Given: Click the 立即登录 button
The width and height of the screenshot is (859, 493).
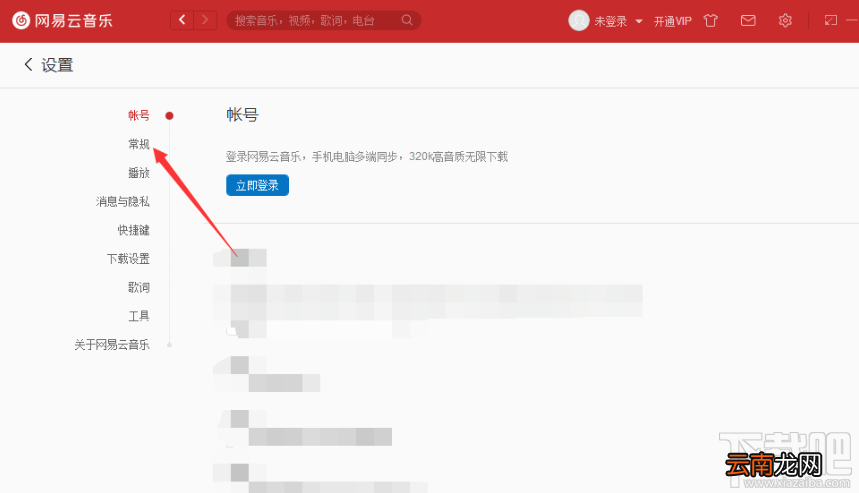Looking at the screenshot, I should point(257,185).
